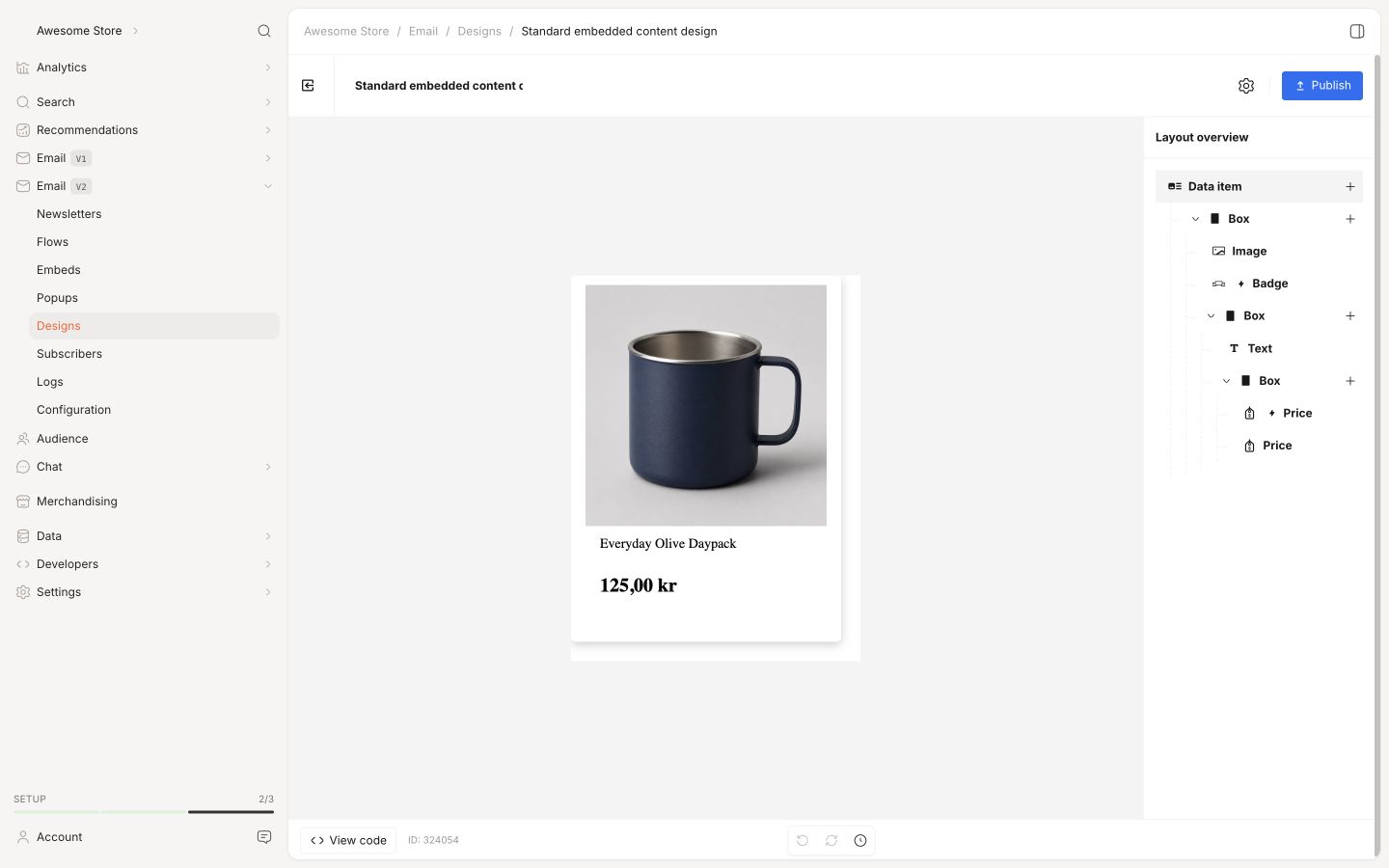Add element to the Box containing Prices
1389x868 pixels.
pyautogui.click(x=1350, y=381)
